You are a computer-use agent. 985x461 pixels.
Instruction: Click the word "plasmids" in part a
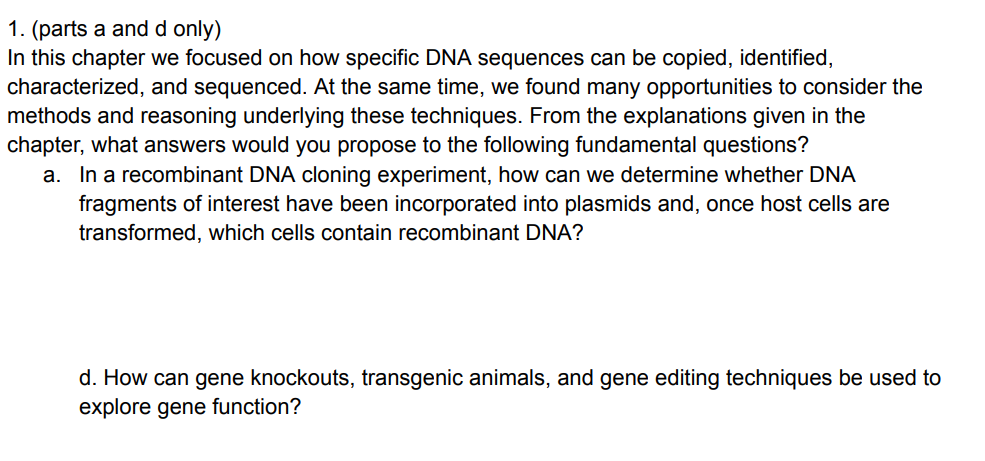pos(575,203)
